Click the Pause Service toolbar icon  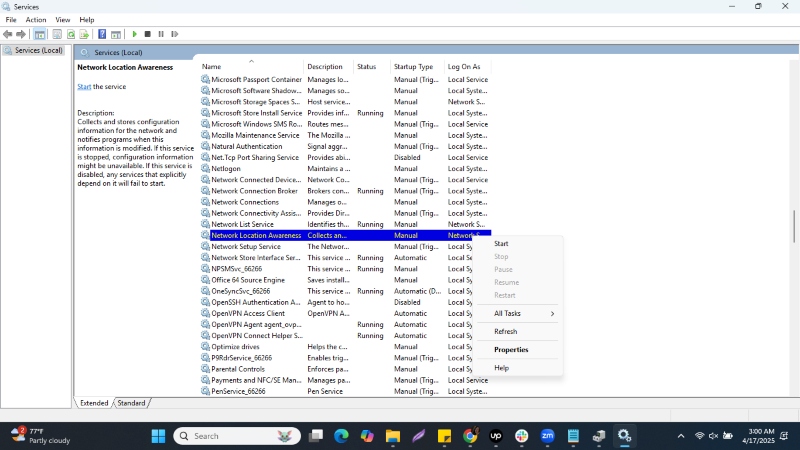[x=161, y=34]
